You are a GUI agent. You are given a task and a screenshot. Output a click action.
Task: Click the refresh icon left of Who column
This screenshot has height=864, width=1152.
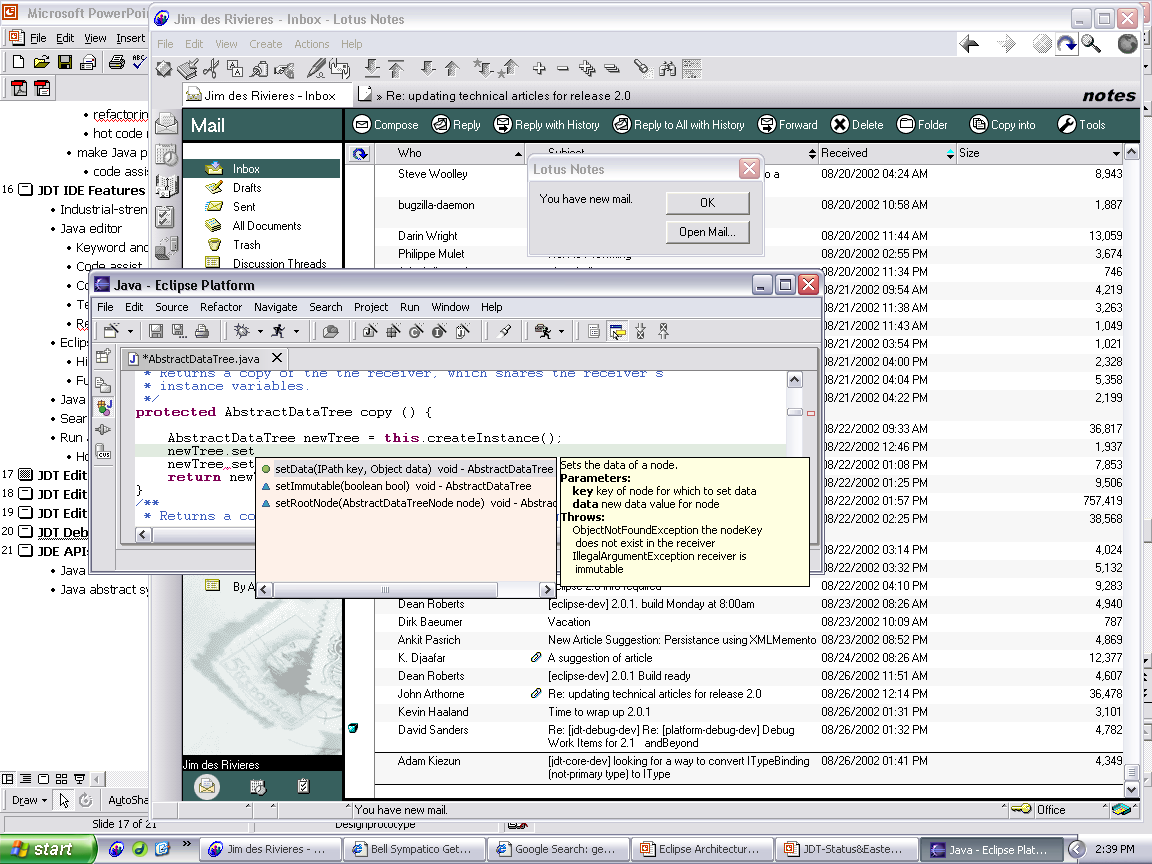click(360, 154)
